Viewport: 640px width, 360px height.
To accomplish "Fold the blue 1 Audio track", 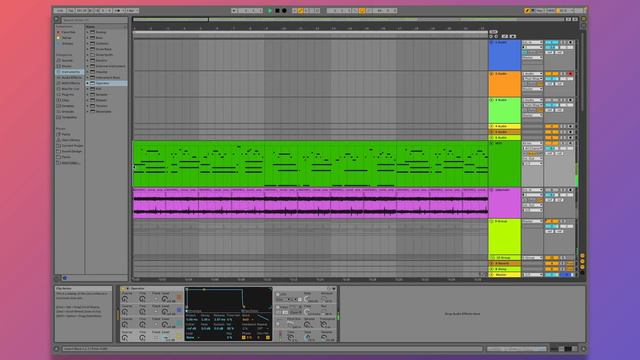I will point(492,42).
